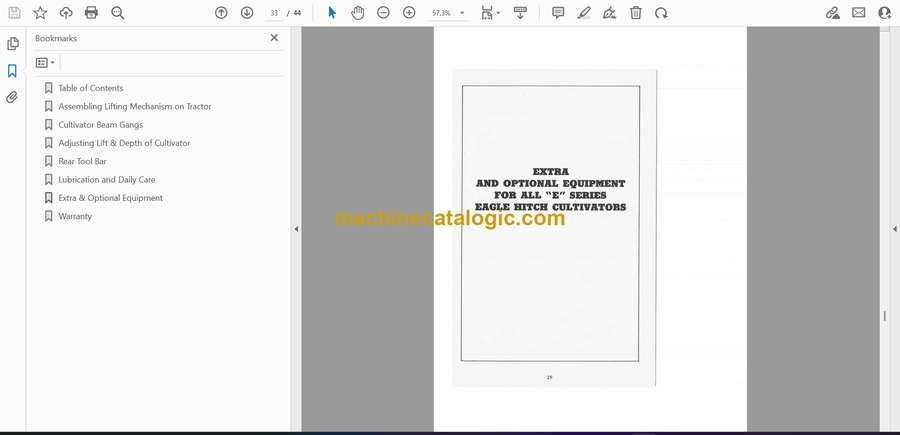Zoom in with plus button
This screenshot has width=900, height=435.
[x=409, y=13]
